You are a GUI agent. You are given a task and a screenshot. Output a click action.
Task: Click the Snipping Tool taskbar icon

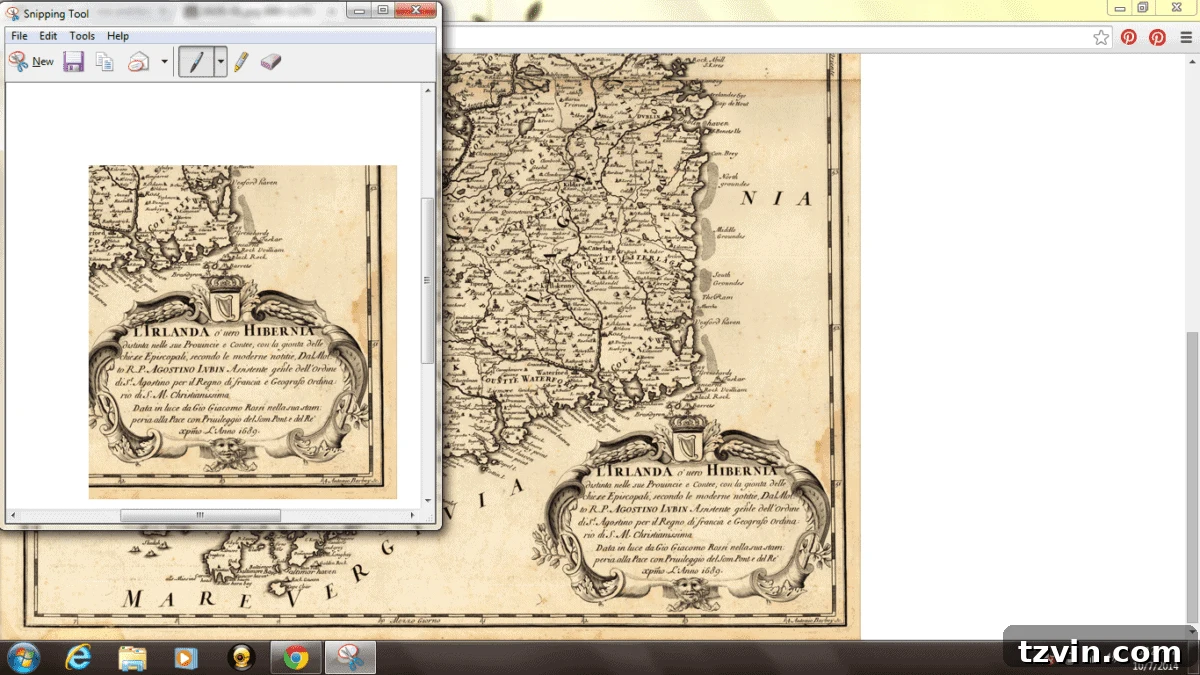(x=350, y=657)
